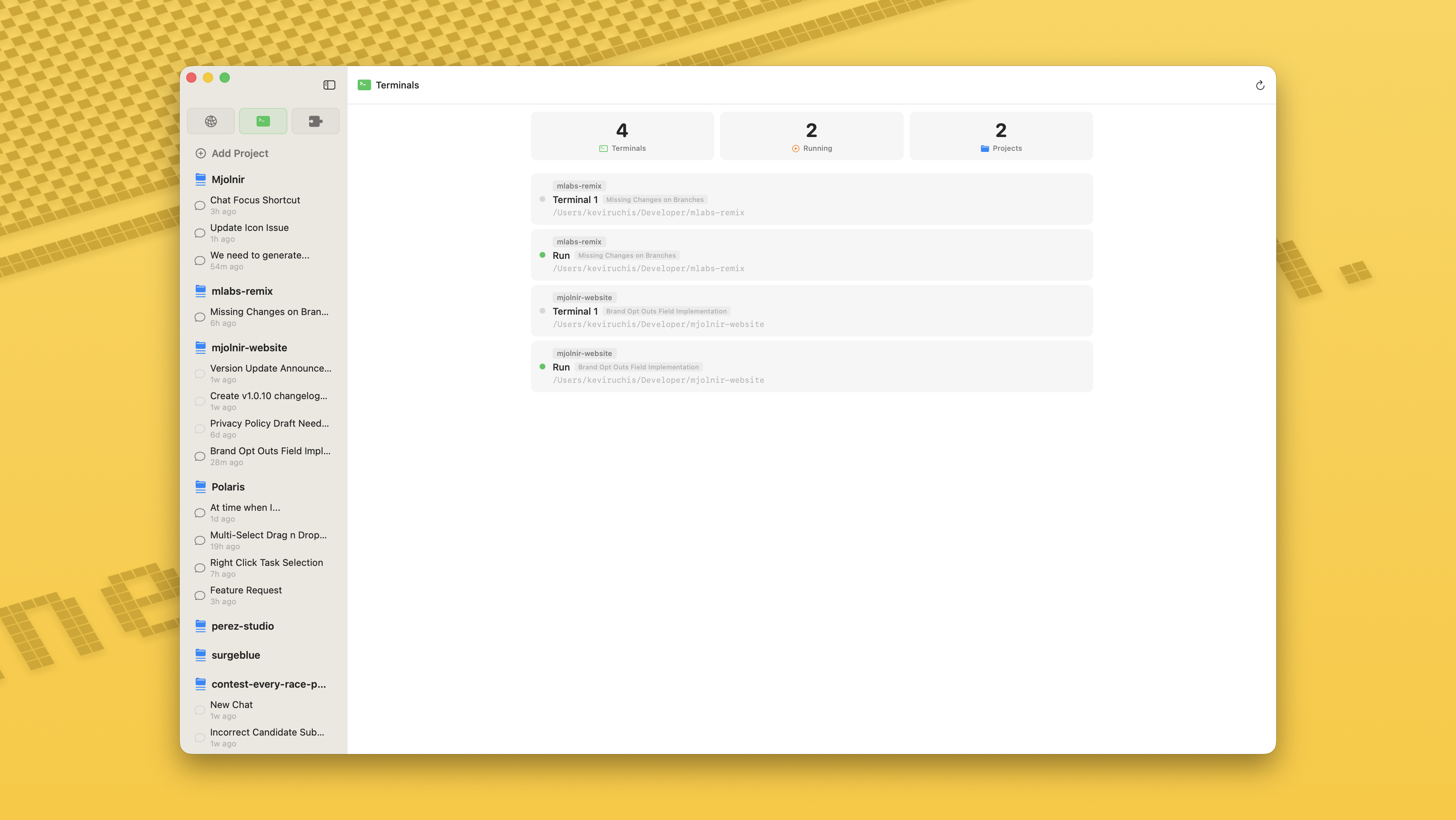This screenshot has width=1456, height=820.
Task: Click the Terminals icon in the header
Action: point(365,85)
